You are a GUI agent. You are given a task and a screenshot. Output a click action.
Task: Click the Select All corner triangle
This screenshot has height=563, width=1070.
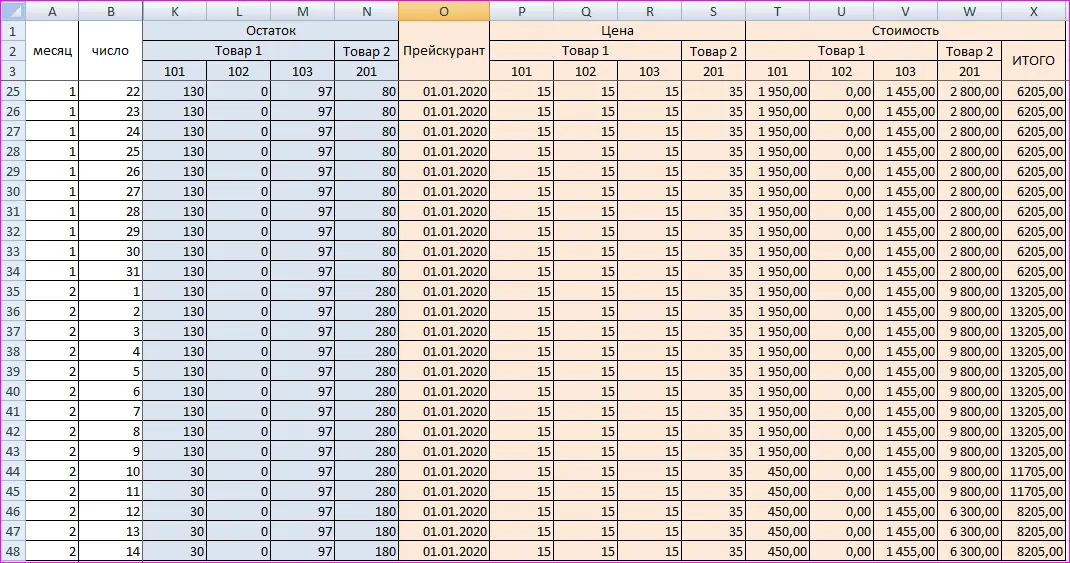pyautogui.click(x=13, y=11)
